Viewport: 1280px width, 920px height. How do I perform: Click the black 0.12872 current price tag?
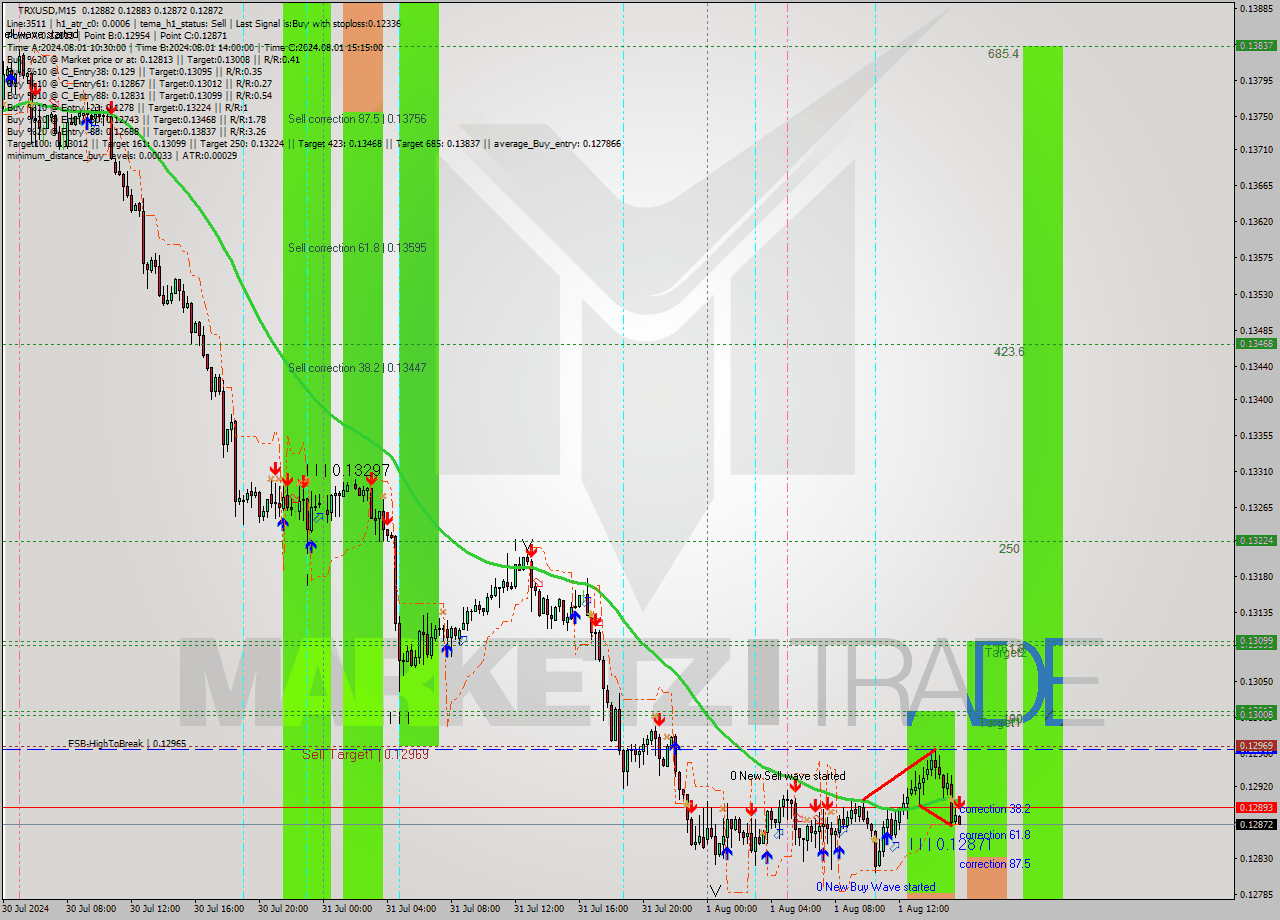1256,824
